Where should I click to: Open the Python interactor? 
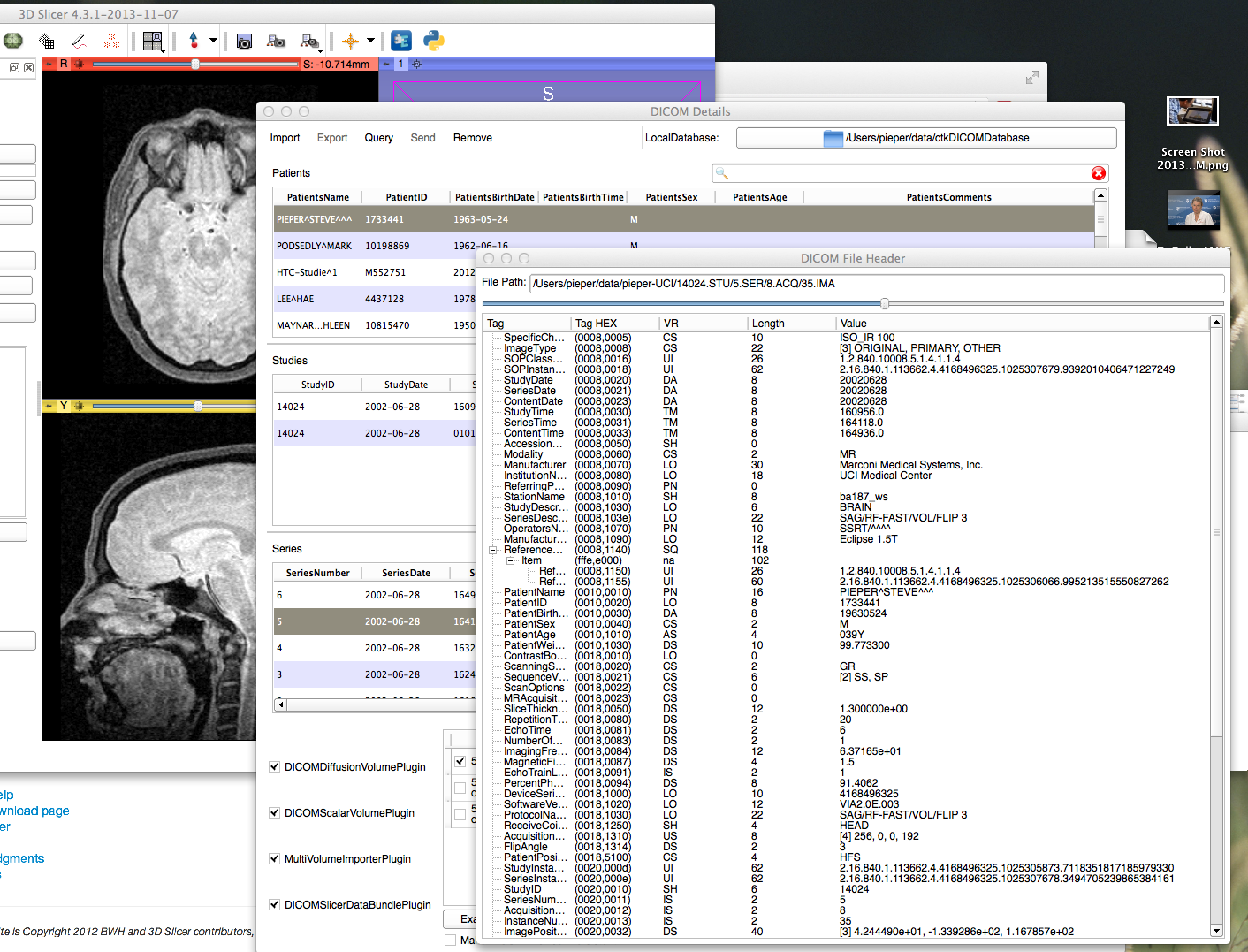click(434, 41)
